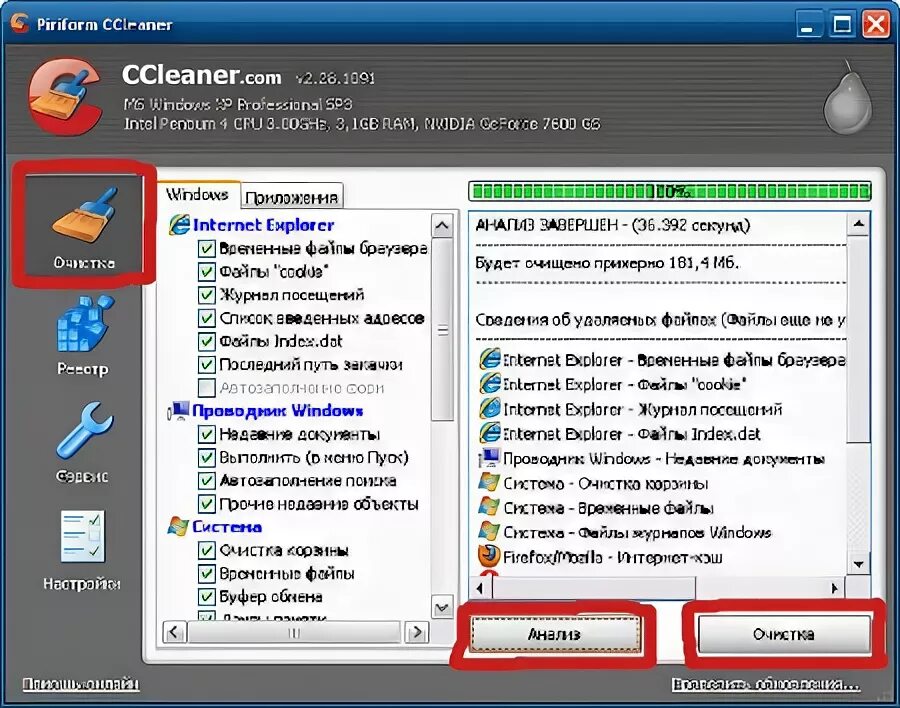The height and width of the screenshot is (708, 900).
Task: Click the Анализ button
Action: [x=554, y=635]
